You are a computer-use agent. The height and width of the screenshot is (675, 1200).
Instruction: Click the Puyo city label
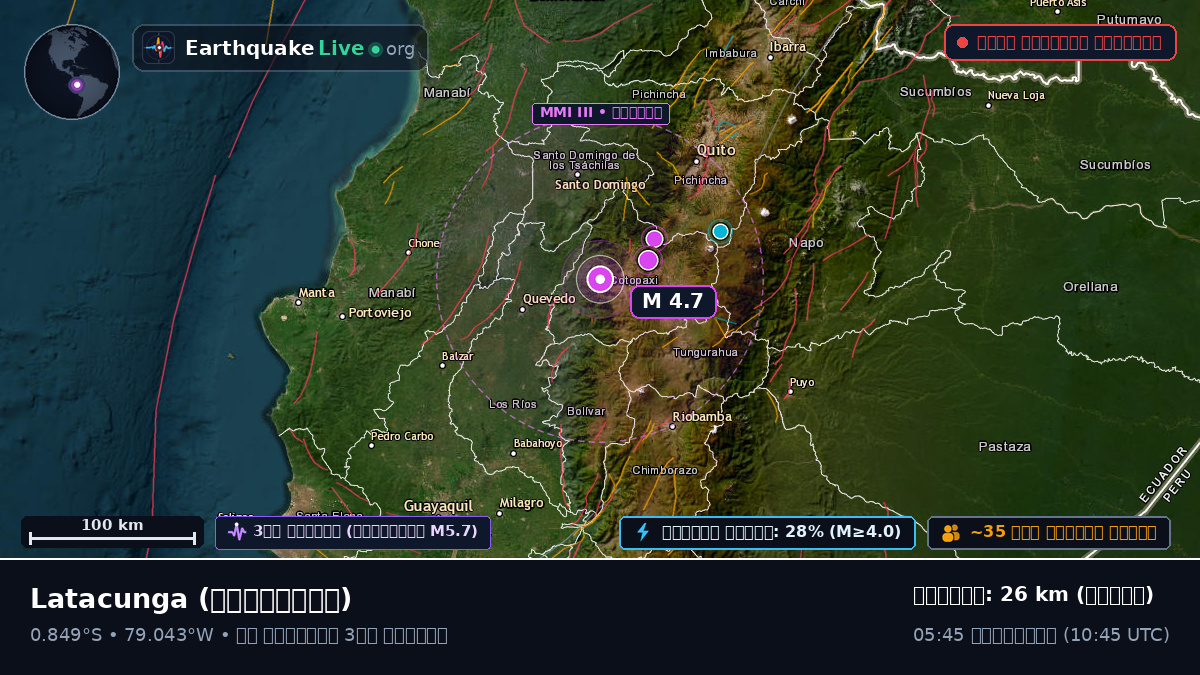802,383
